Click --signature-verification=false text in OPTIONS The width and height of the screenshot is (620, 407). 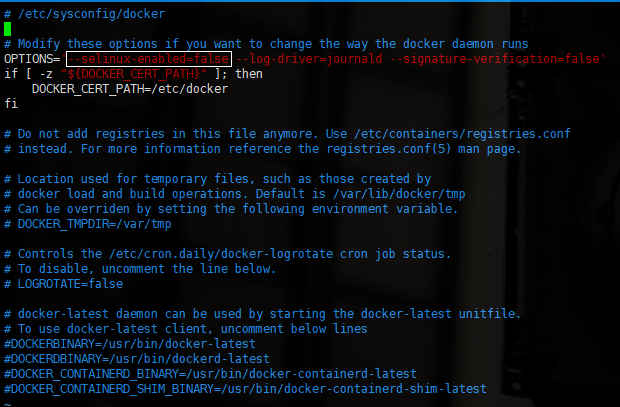point(495,59)
